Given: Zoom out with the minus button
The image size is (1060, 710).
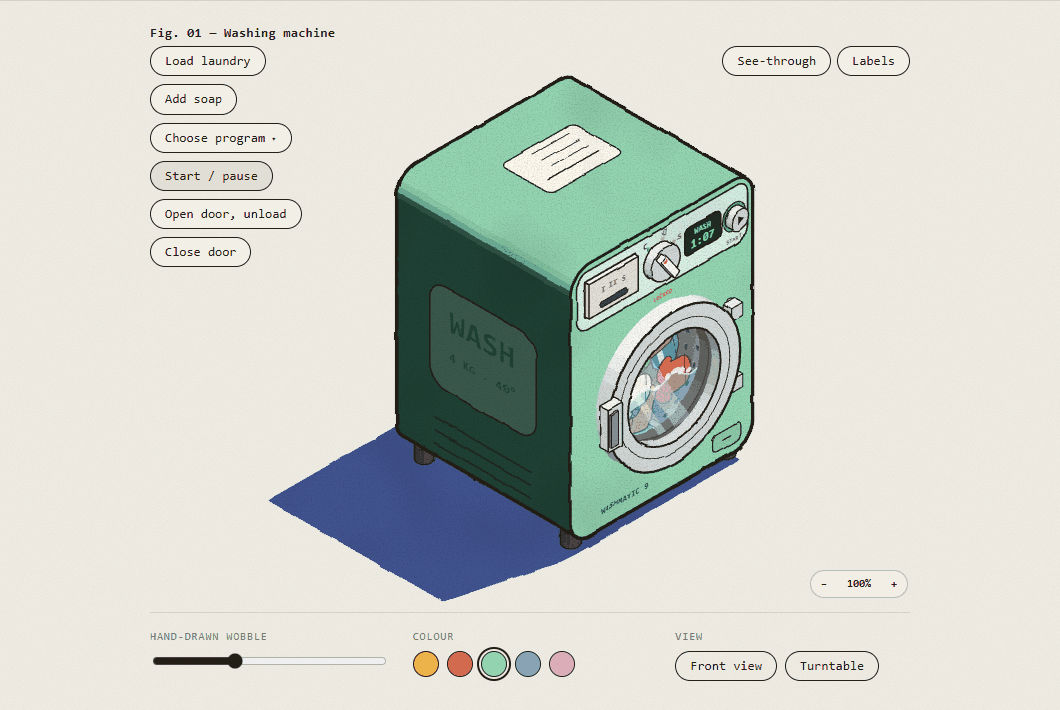Looking at the screenshot, I should pos(823,584).
